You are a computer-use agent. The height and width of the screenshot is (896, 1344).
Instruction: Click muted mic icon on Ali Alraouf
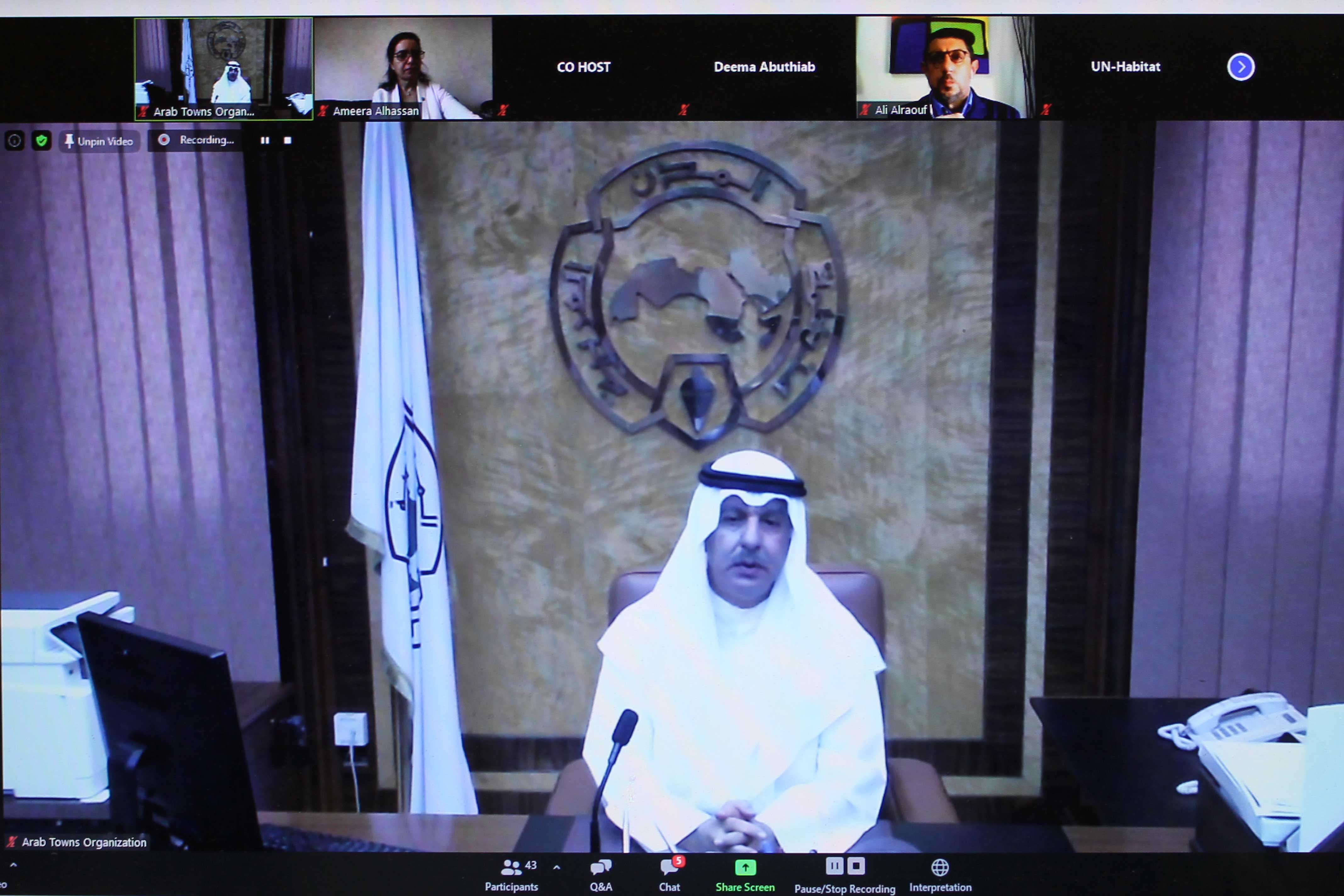click(x=865, y=110)
